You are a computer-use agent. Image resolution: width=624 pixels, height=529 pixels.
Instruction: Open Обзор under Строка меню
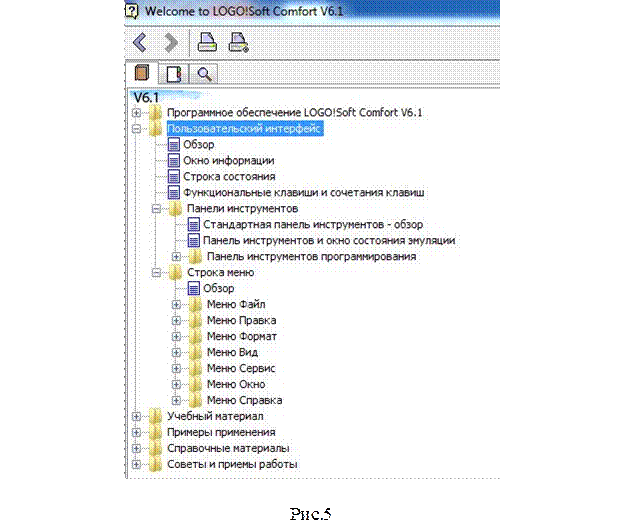tap(218, 288)
